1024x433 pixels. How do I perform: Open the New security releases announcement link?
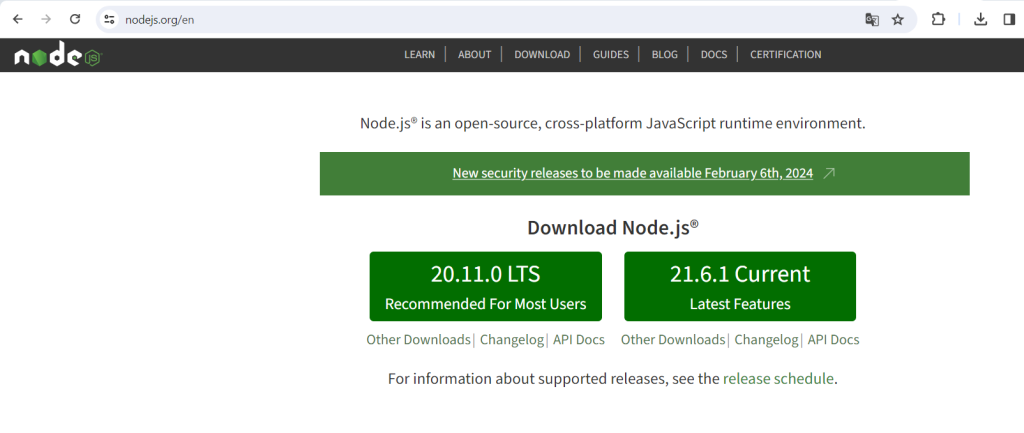(632, 174)
